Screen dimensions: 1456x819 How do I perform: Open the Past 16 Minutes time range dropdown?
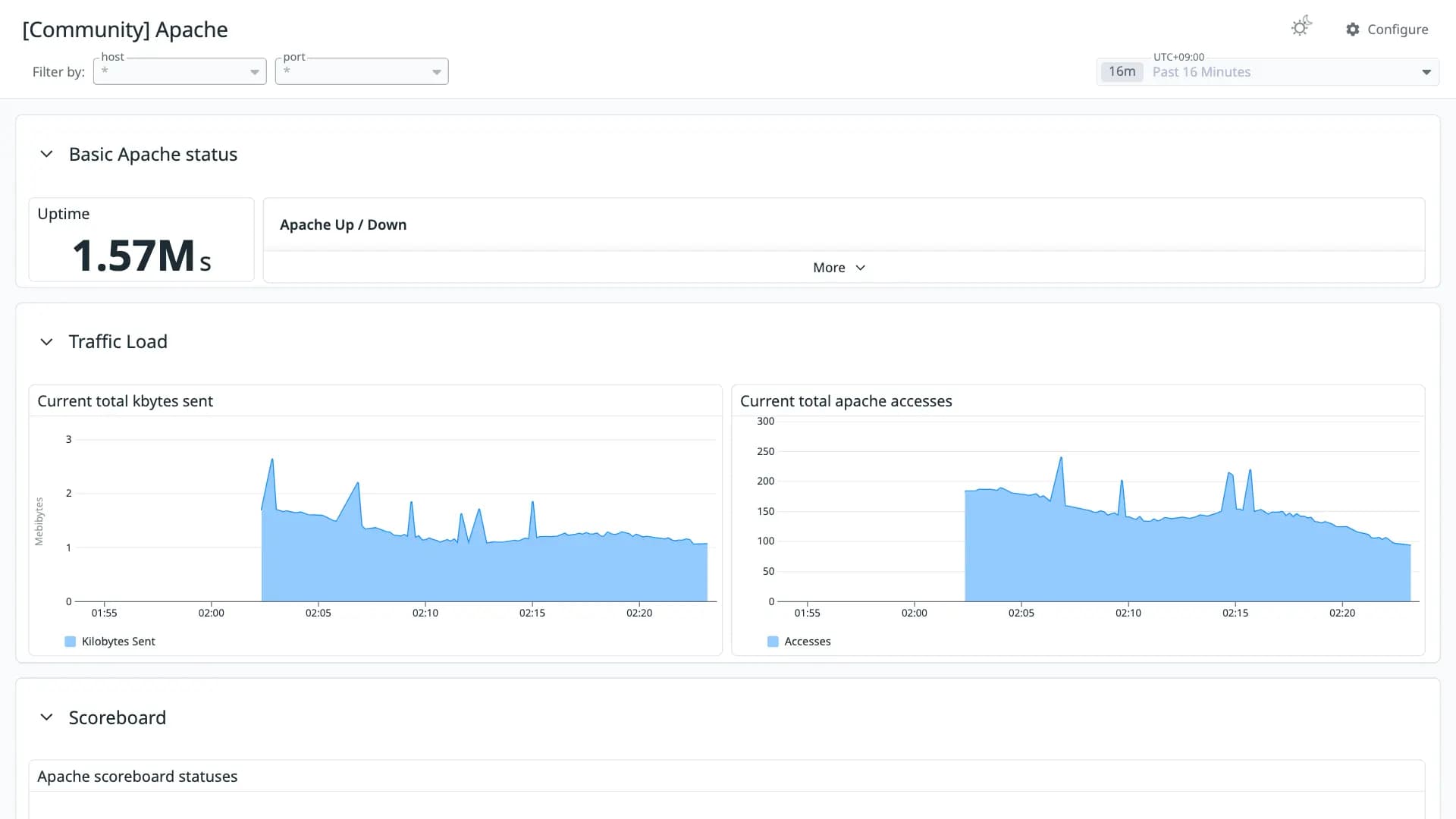tap(1268, 72)
